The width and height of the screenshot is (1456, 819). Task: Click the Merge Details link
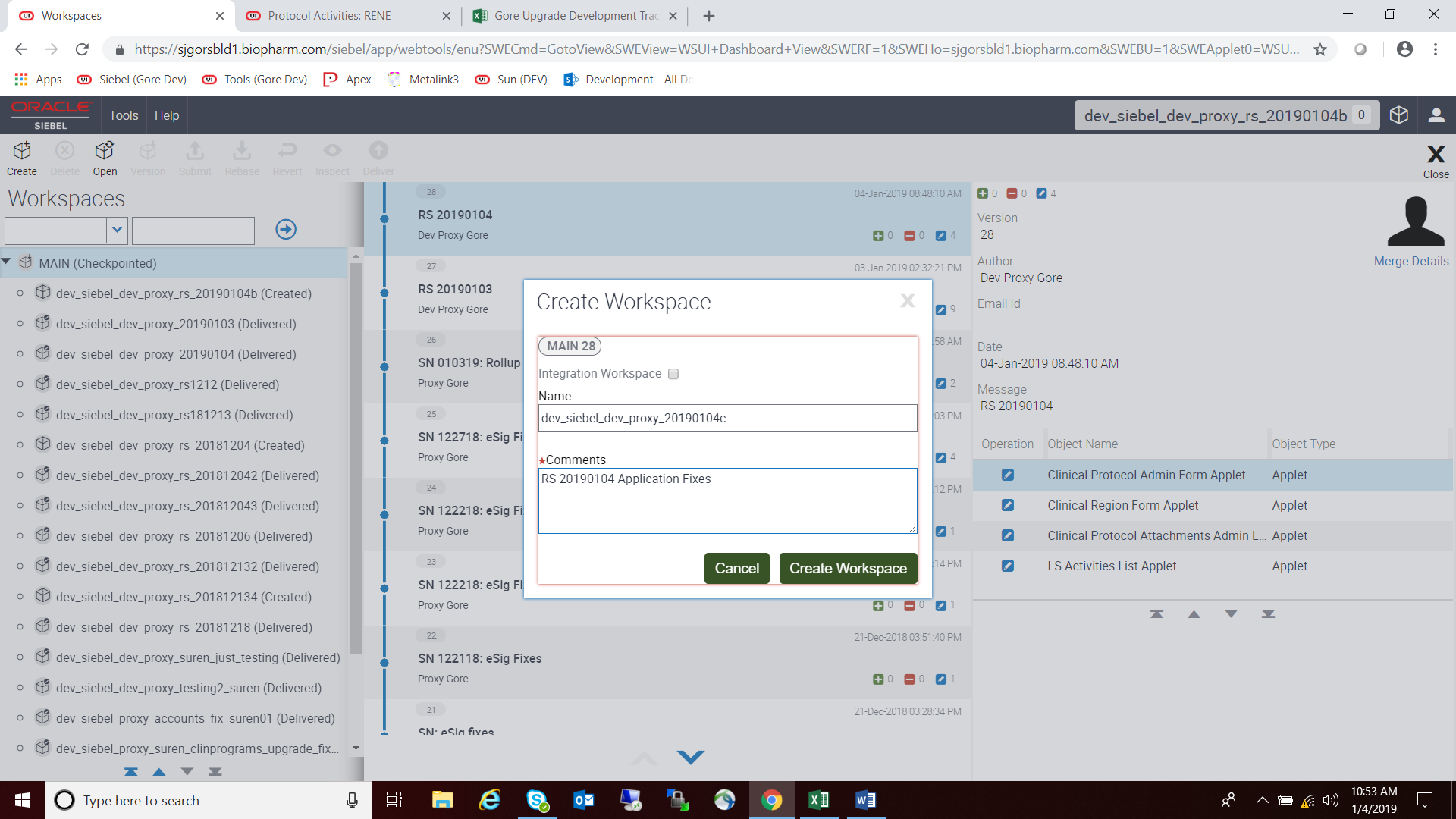[x=1410, y=261]
